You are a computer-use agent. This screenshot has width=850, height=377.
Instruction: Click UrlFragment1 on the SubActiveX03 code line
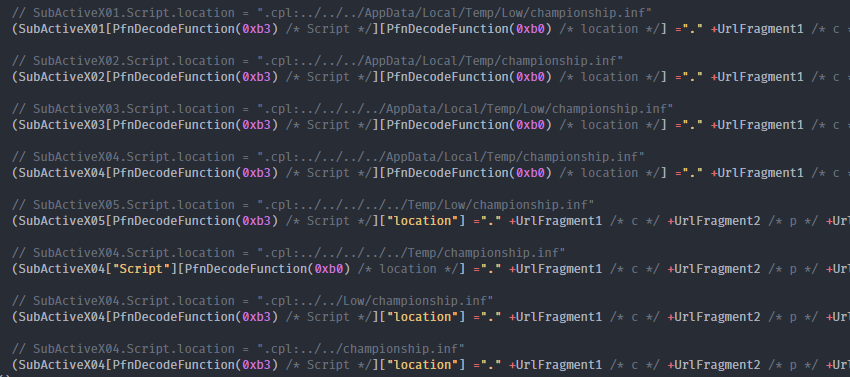click(760, 125)
